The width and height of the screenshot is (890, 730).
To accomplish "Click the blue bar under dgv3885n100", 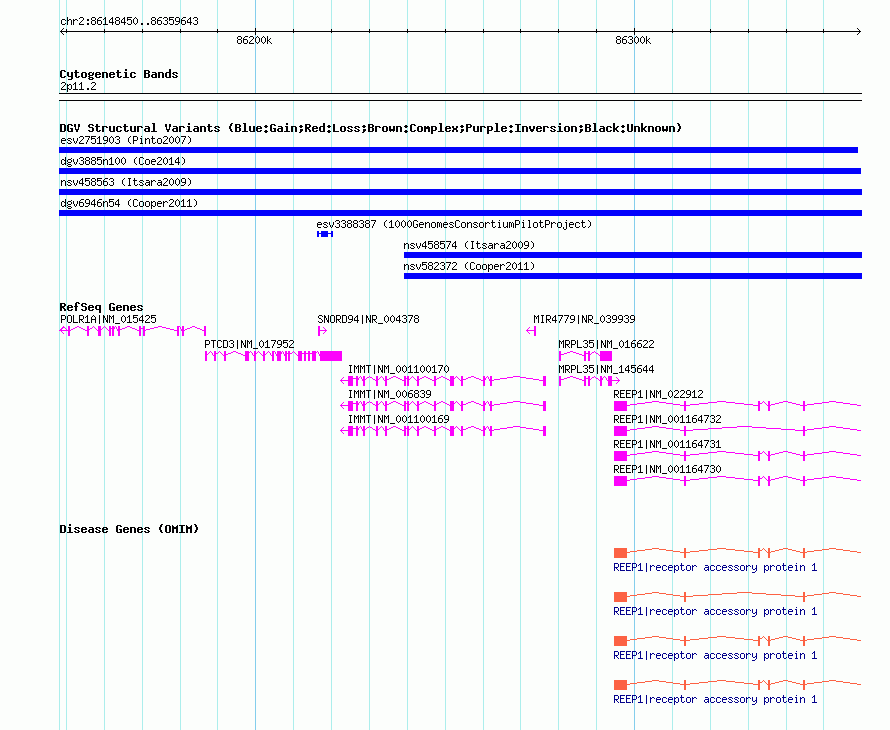I will tap(460, 171).
